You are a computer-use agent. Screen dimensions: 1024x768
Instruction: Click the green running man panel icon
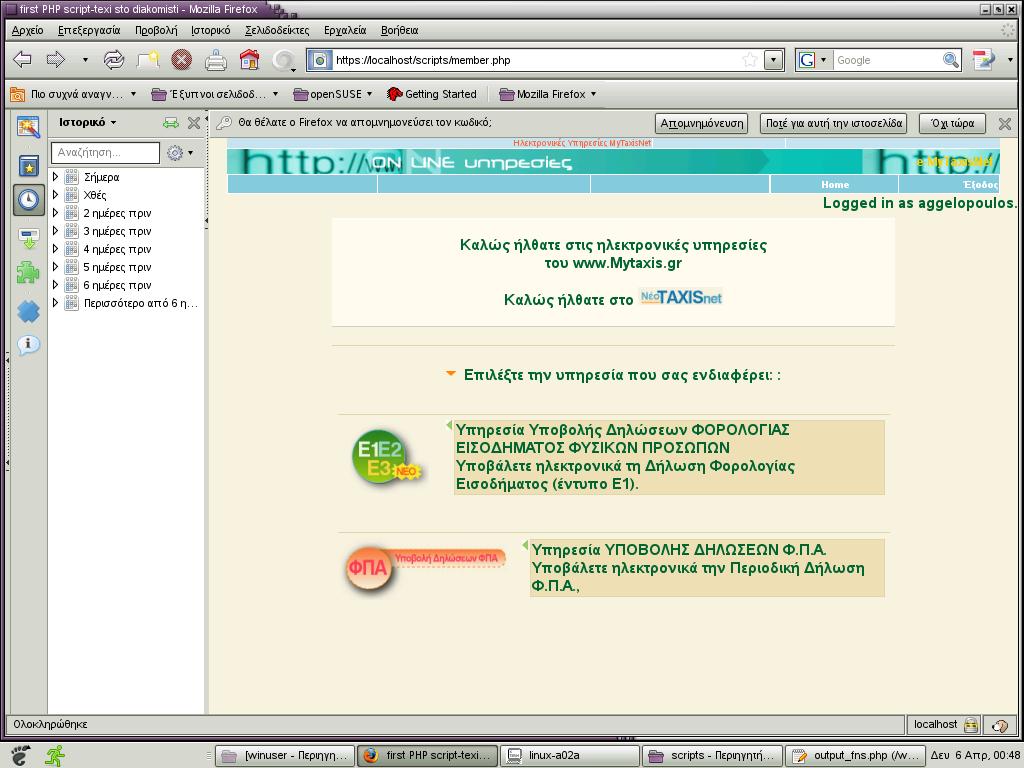pos(55,756)
